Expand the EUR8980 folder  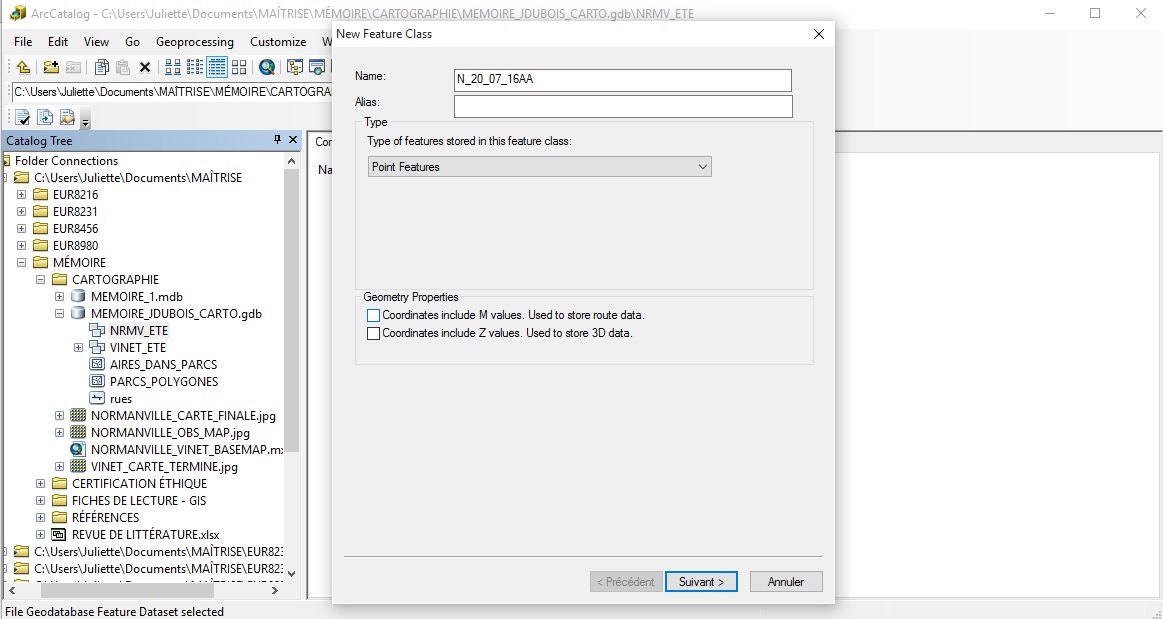tap(22, 246)
